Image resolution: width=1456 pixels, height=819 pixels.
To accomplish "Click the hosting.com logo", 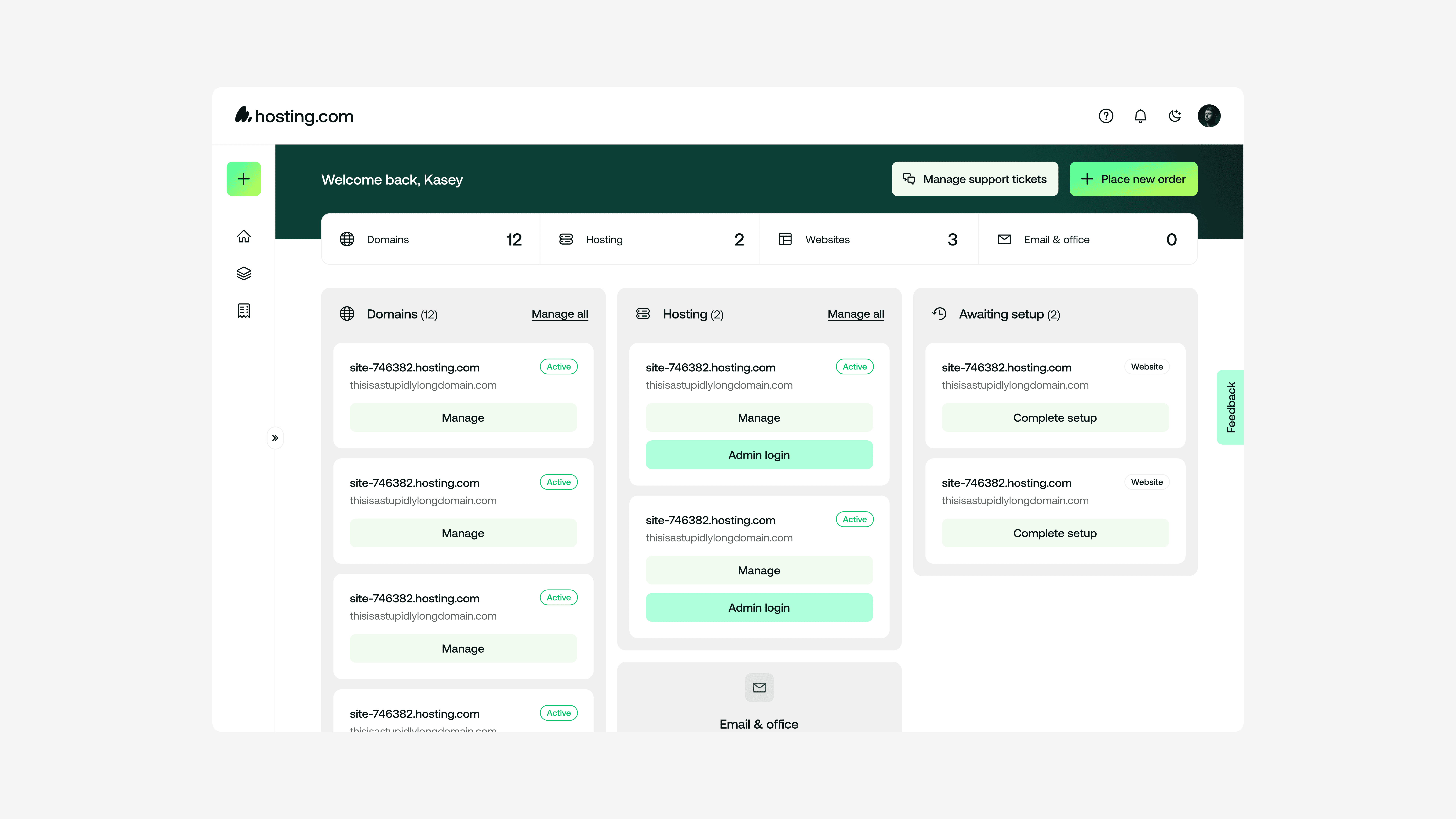I will [294, 116].
